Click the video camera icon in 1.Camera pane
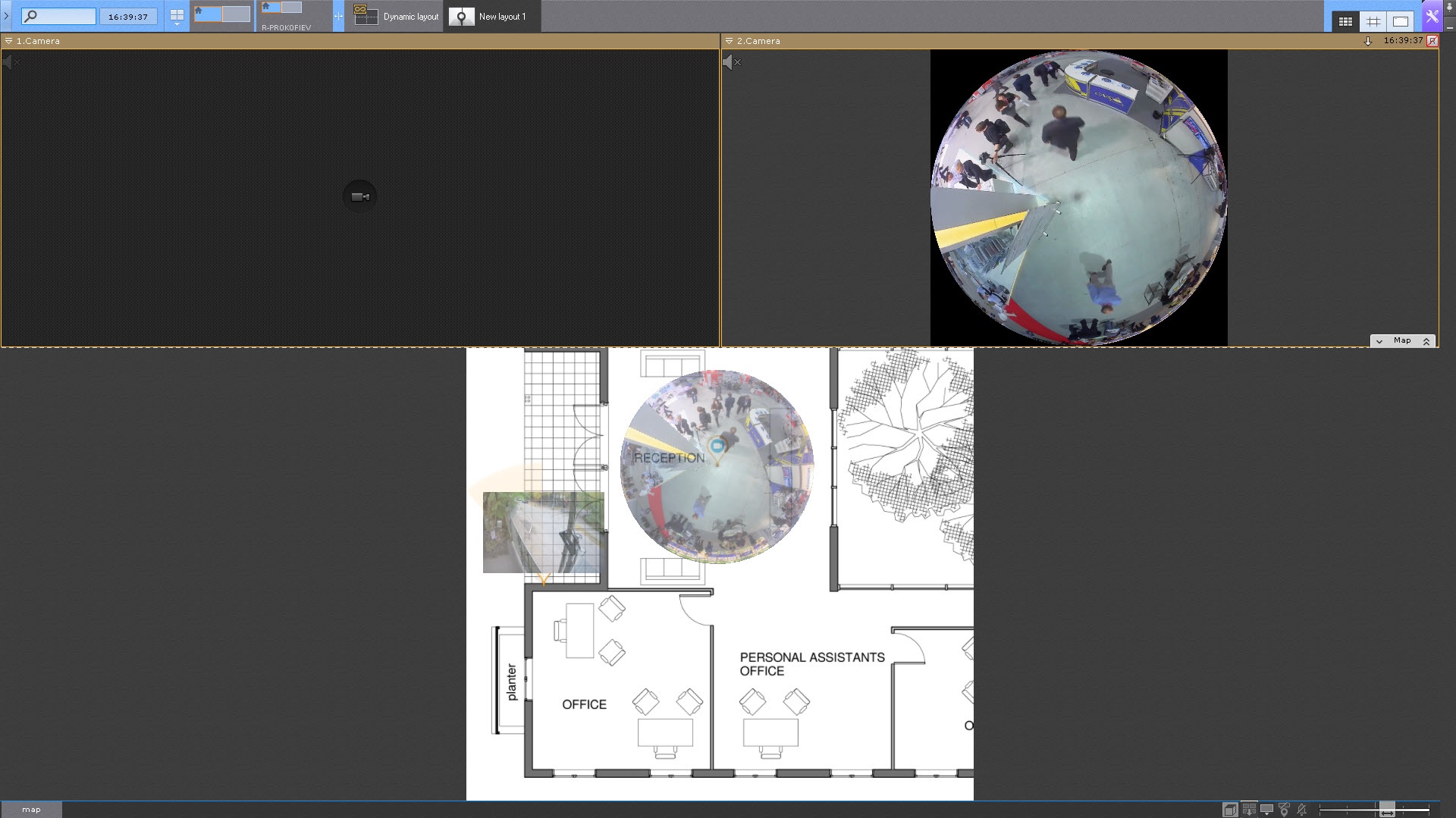Screen dimensions: 1456x818 (x=359, y=197)
